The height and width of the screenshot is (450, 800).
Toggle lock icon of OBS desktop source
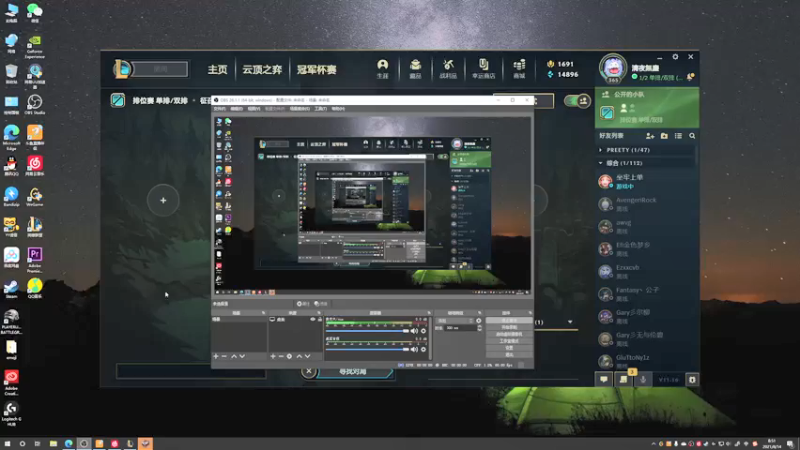pyautogui.click(x=320, y=319)
